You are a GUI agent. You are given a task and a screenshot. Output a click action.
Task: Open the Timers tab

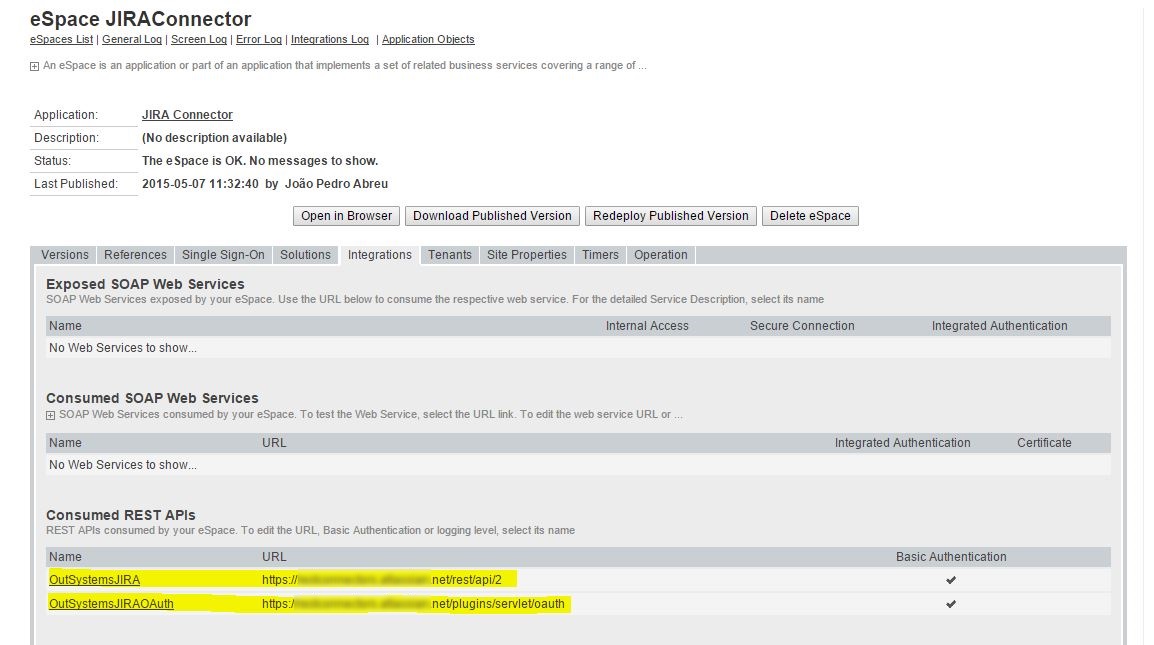click(600, 255)
